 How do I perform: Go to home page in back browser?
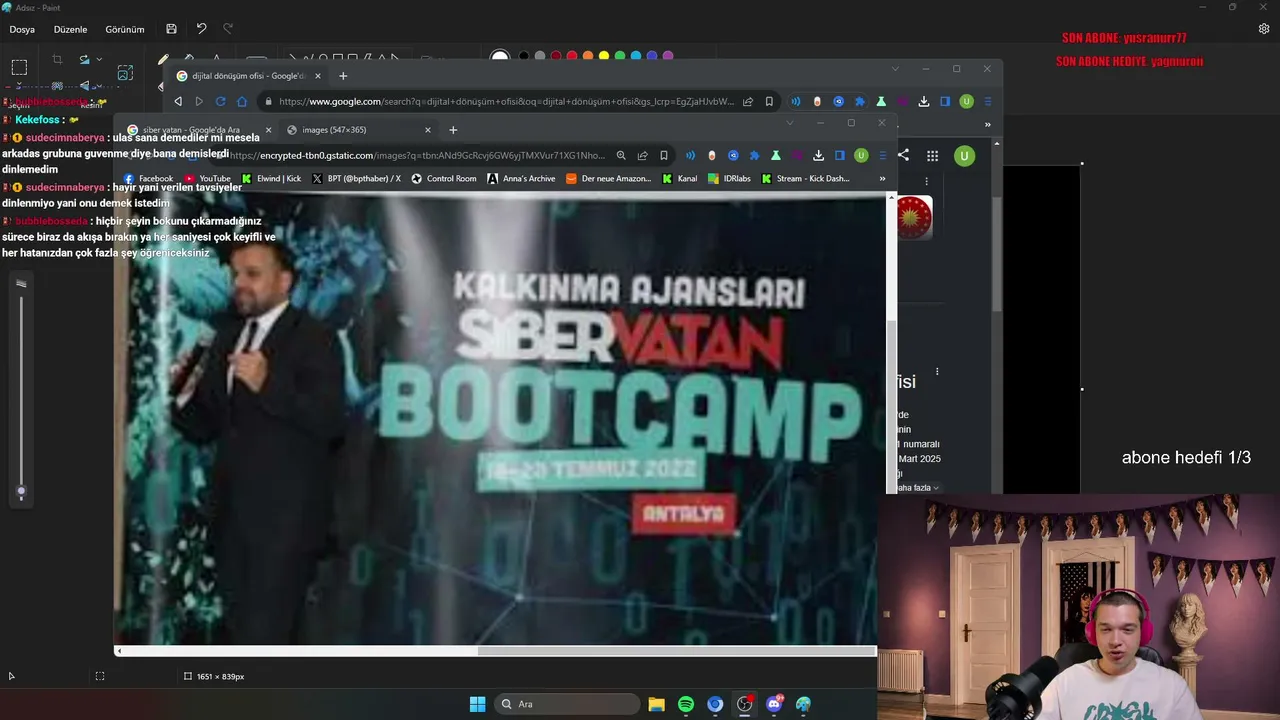pos(241,101)
